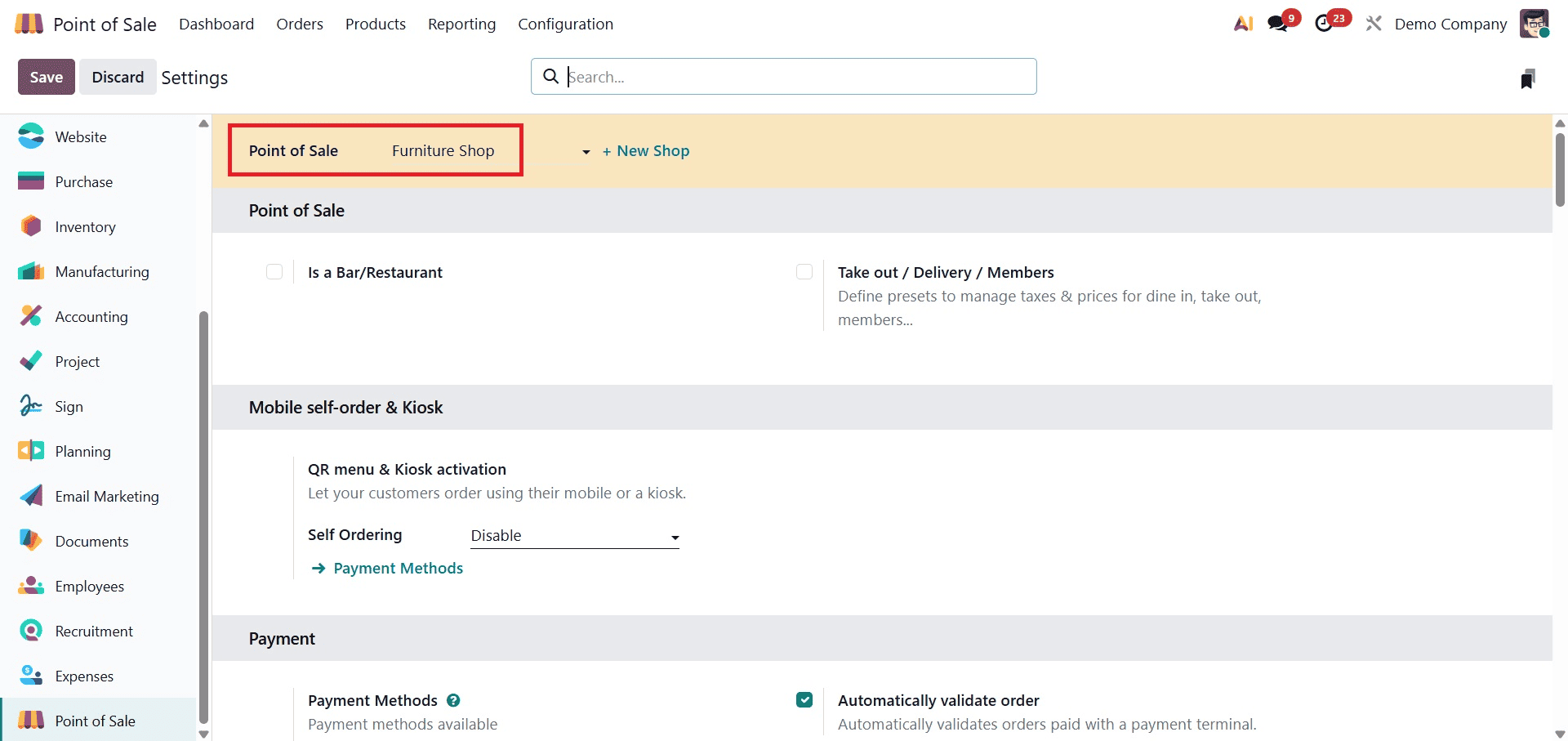Open the activities clock icon with 23 badge
This screenshot has width=1568, height=741.
(1324, 24)
